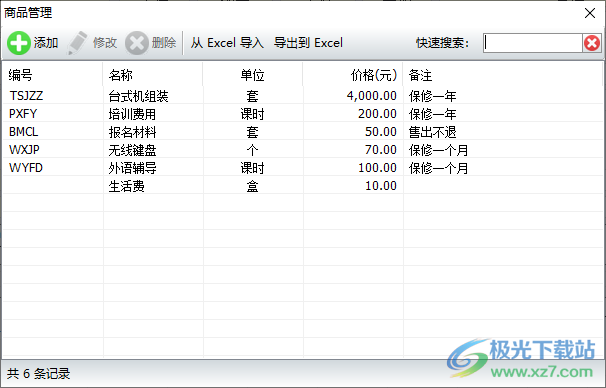Select the WYFD code cell
The width and height of the screenshot is (606, 388).
click(x=26, y=168)
